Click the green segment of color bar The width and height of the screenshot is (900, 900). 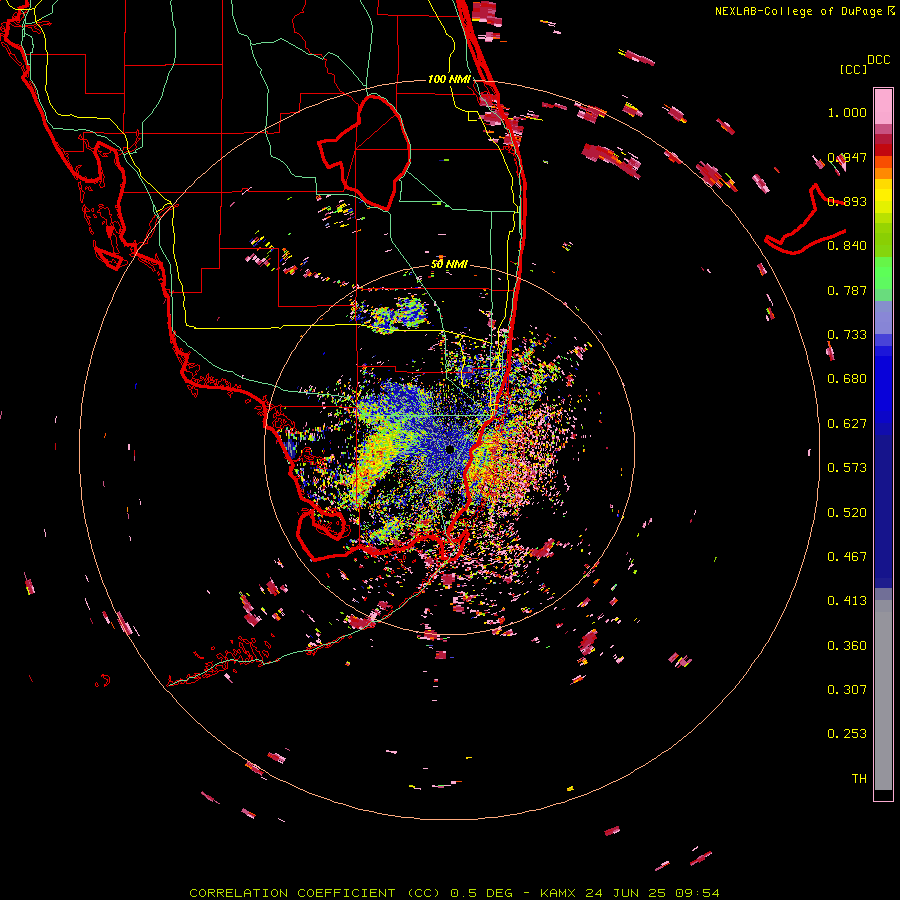[x=883, y=273]
